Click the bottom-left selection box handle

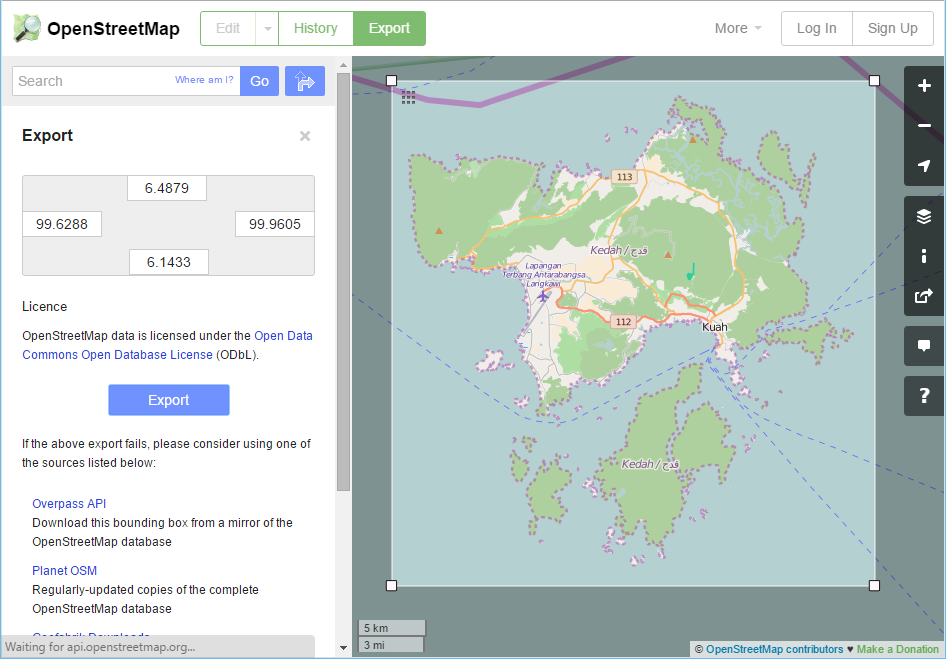click(392, 585)
